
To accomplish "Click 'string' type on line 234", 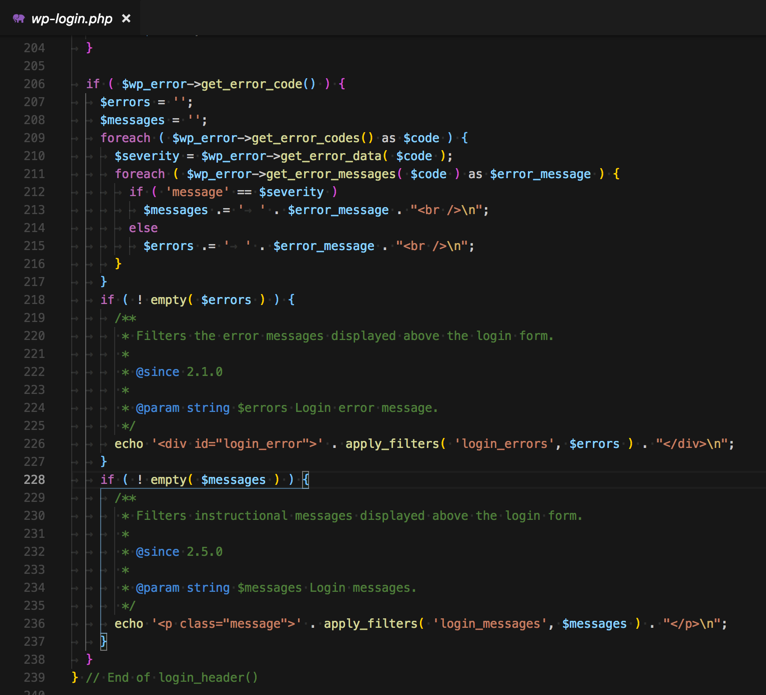I will click(x=208, y=588).
